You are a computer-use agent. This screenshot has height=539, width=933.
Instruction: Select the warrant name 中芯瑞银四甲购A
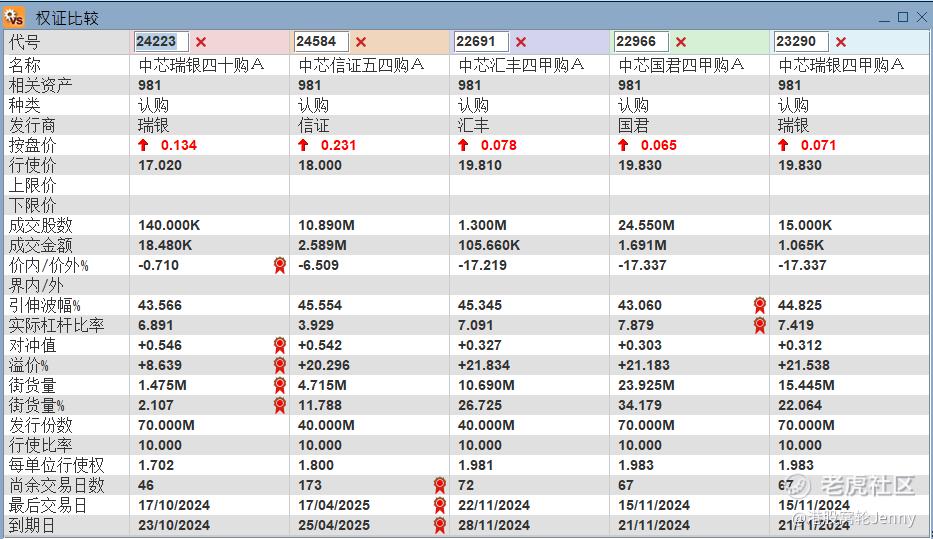pyautogui.click(x=841, y=65)
